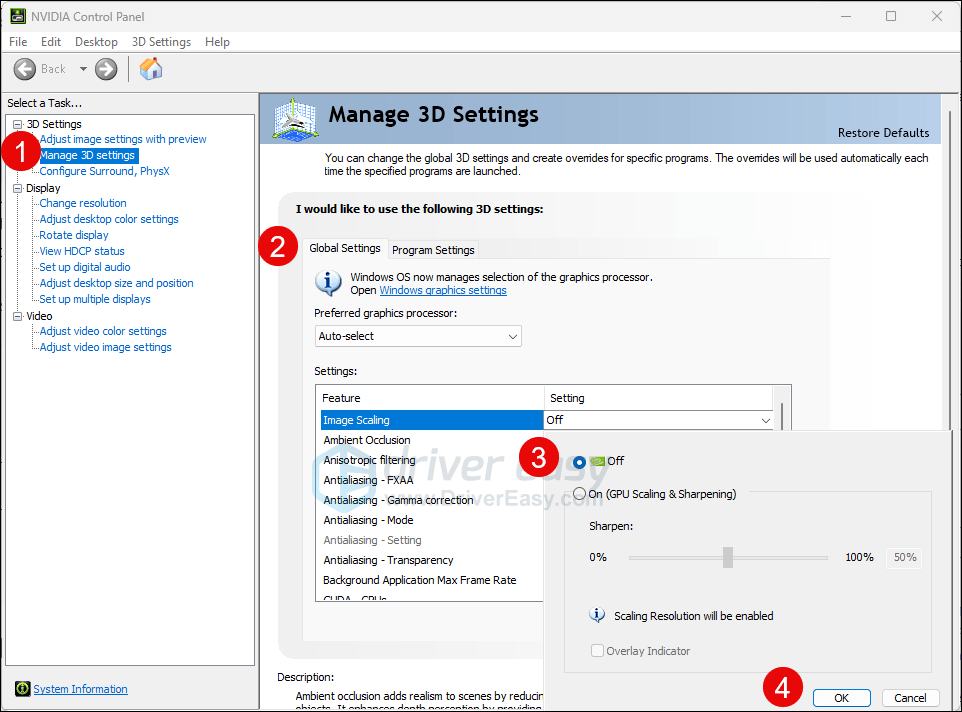Select On (GPU Scaling & Sharpening) option
Viewport: 962px width, 712px height.
pos(580,494)
